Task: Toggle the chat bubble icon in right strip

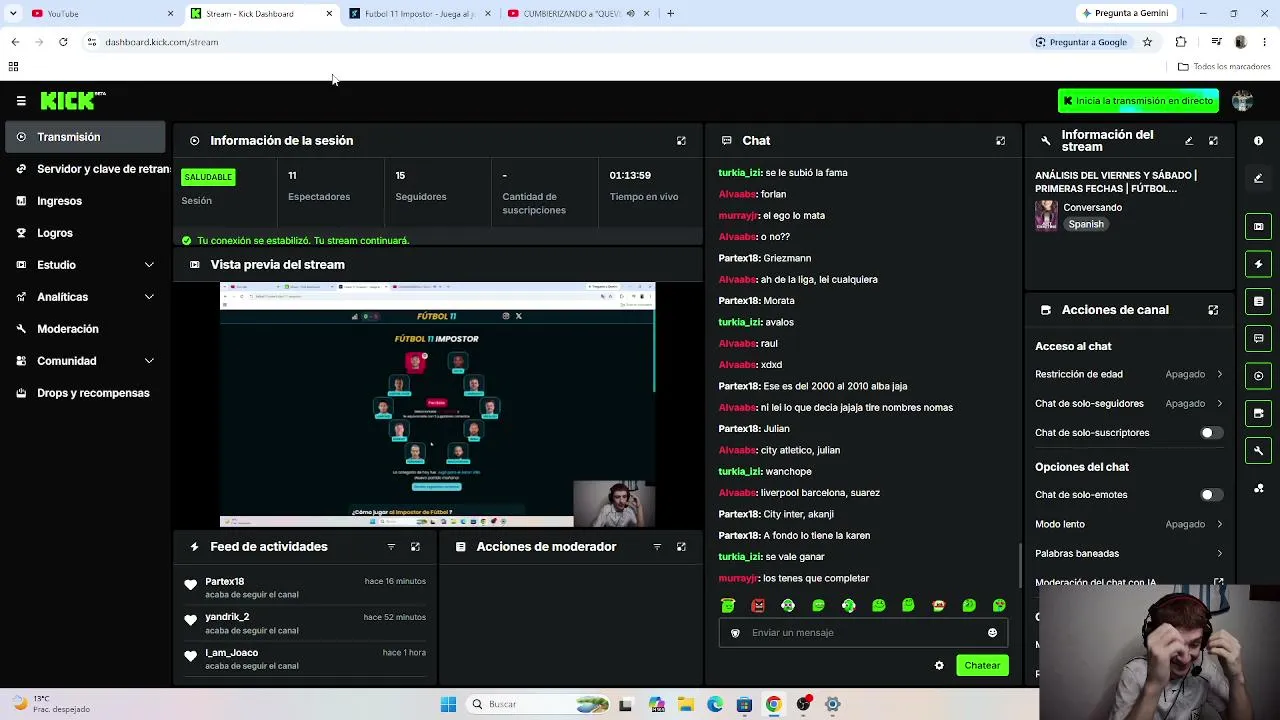Action: tap(1258, 338)
